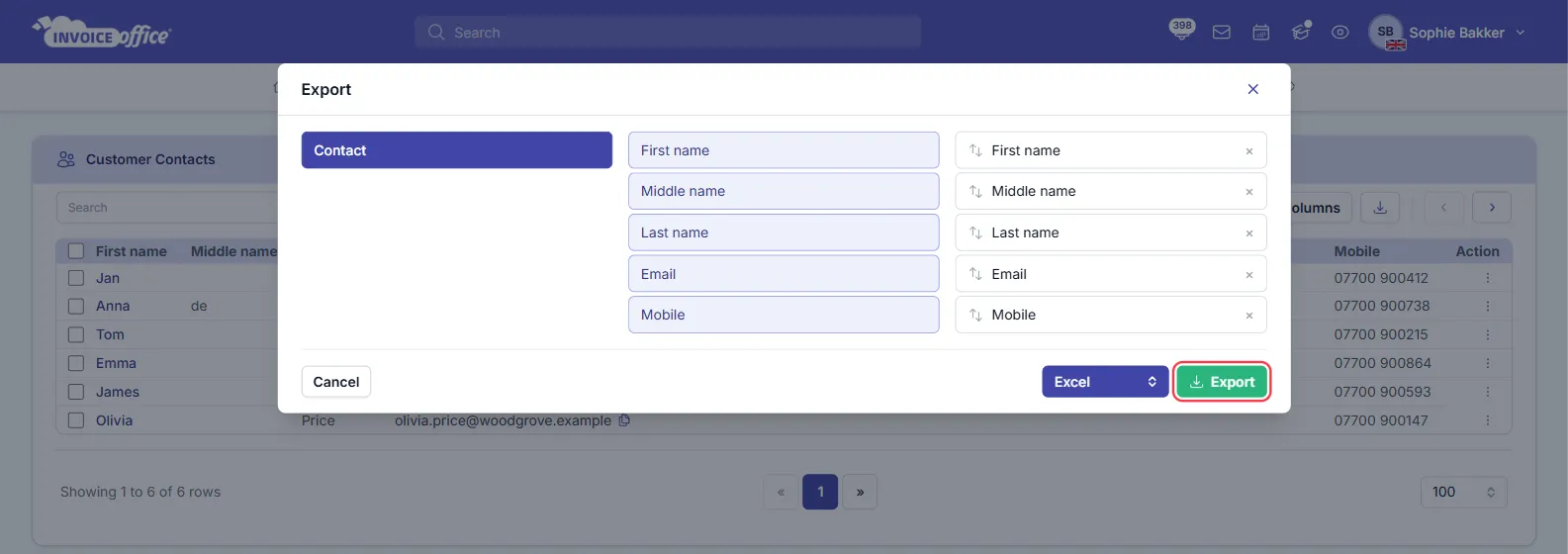Expand the Sophie Bakker account menu
The width and height of the screenshot is (1568, 554).
pyautogui.click(x=1467, y=33)
